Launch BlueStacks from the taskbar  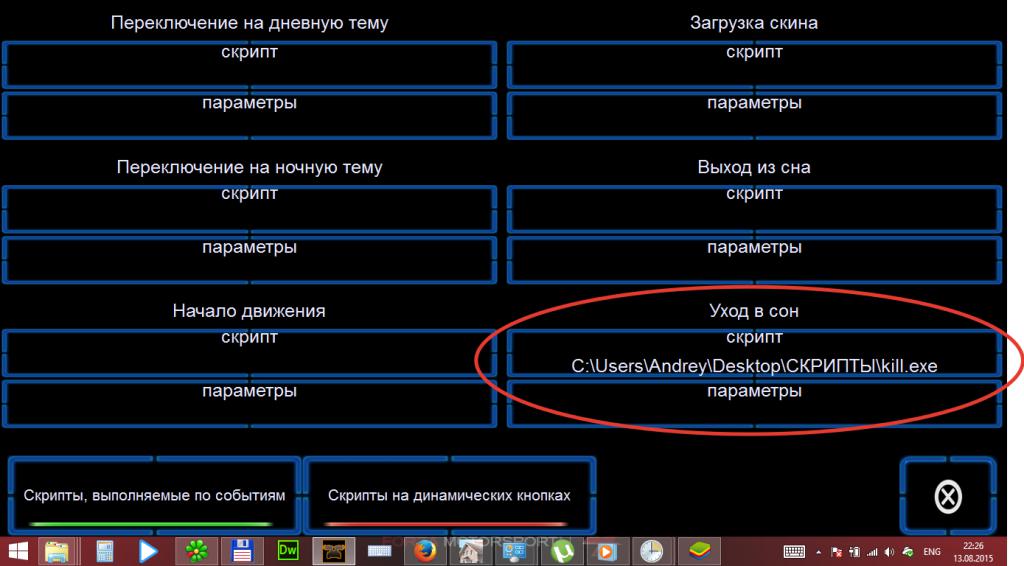tap(699, 552)
